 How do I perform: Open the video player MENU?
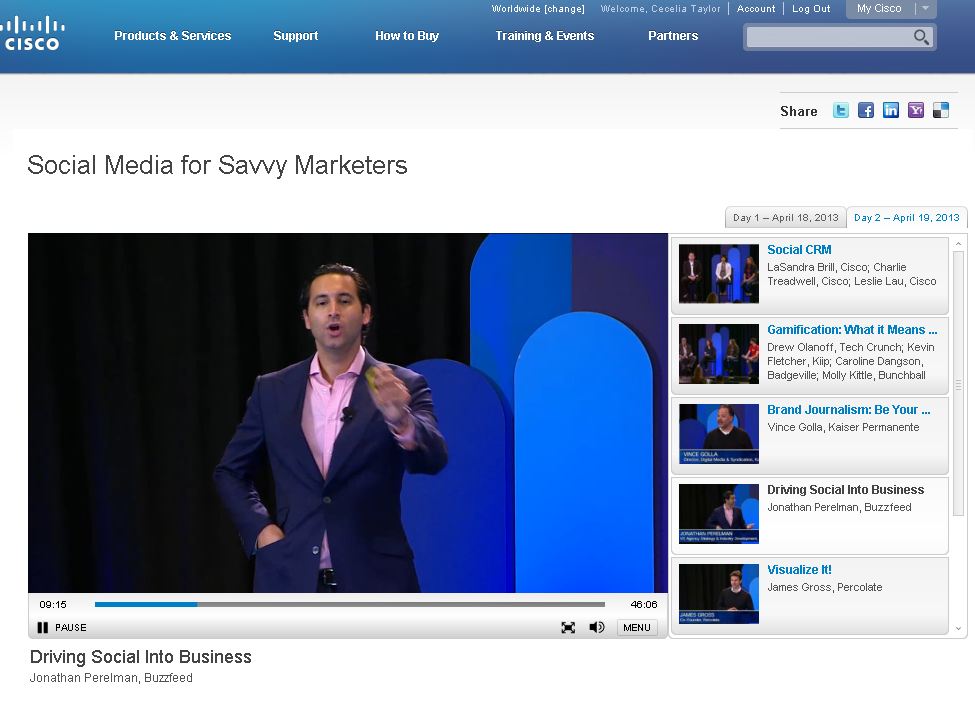[x=637, y=627]
